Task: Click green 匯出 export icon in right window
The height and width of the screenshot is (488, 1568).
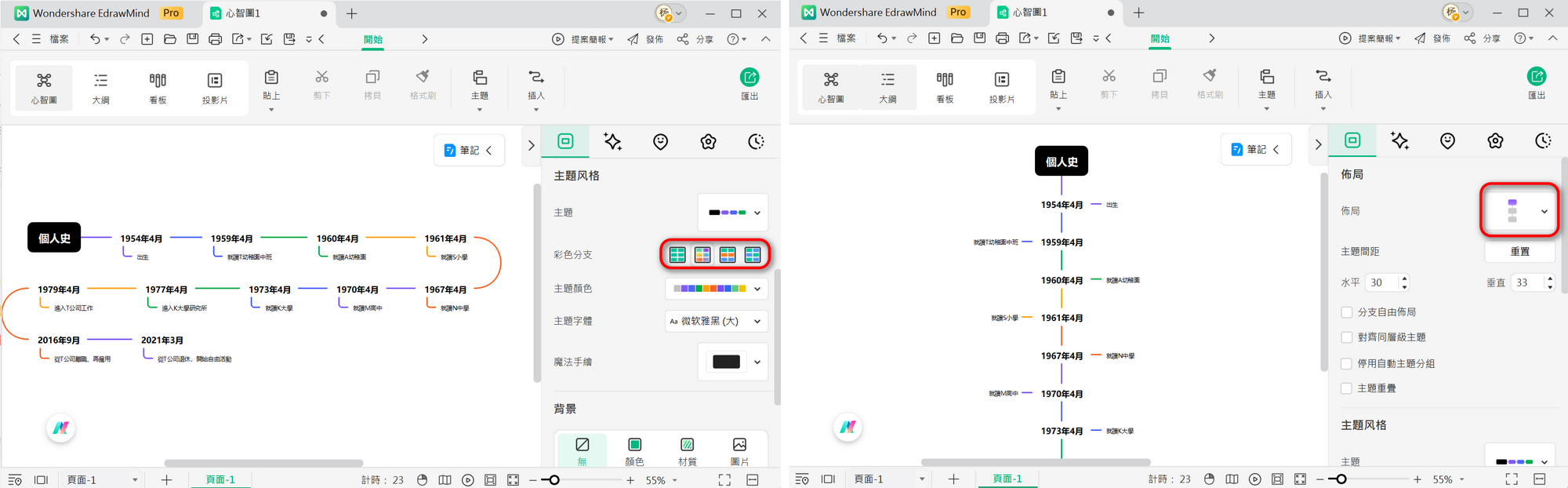Action: (1537, 76)
